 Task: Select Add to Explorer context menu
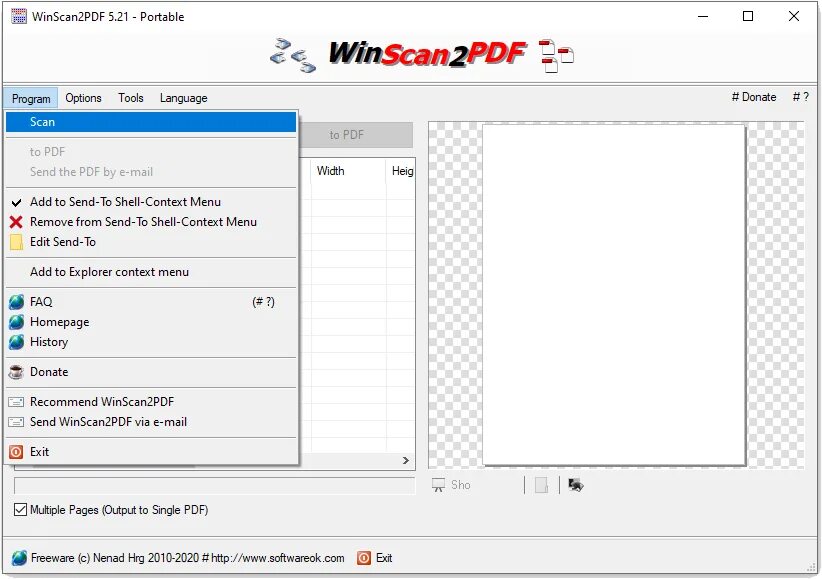click(151, 272)
